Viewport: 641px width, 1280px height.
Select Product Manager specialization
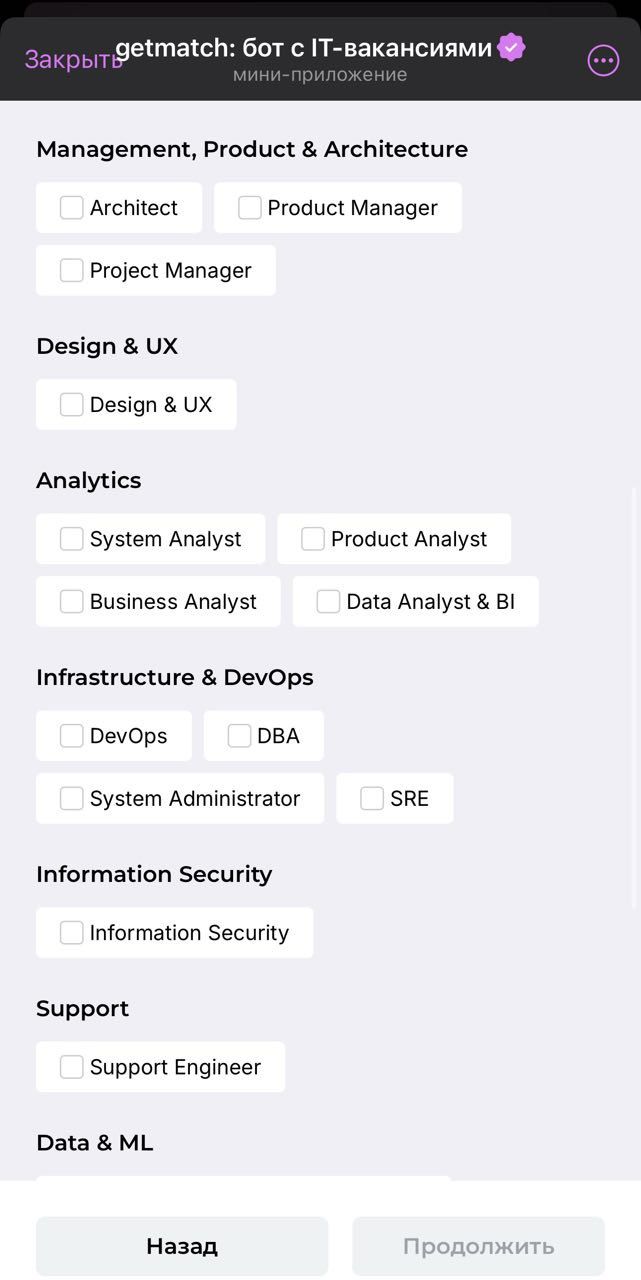249,207
